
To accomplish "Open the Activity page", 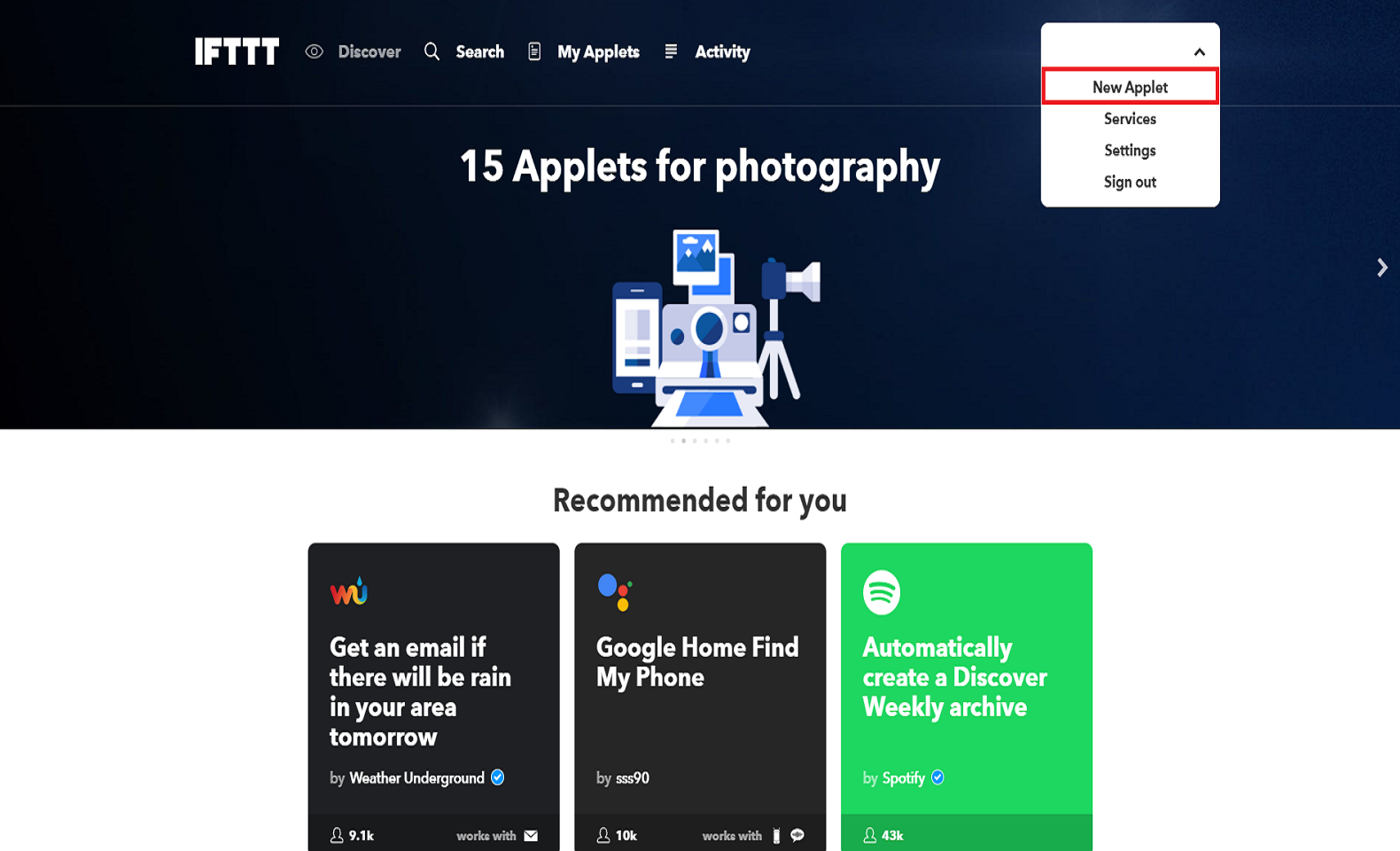I will point(722,52).
